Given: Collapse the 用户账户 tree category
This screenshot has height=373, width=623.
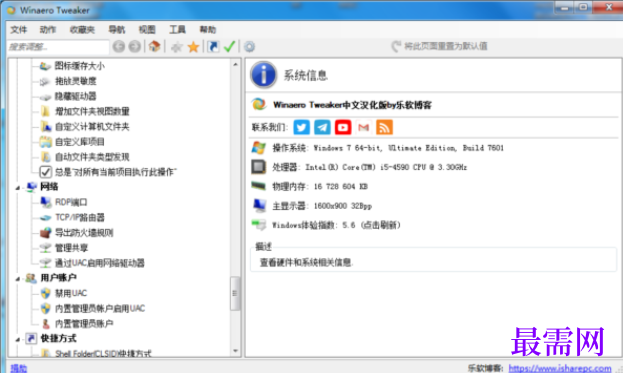Looking at the screenshot, I should [17, 279].
